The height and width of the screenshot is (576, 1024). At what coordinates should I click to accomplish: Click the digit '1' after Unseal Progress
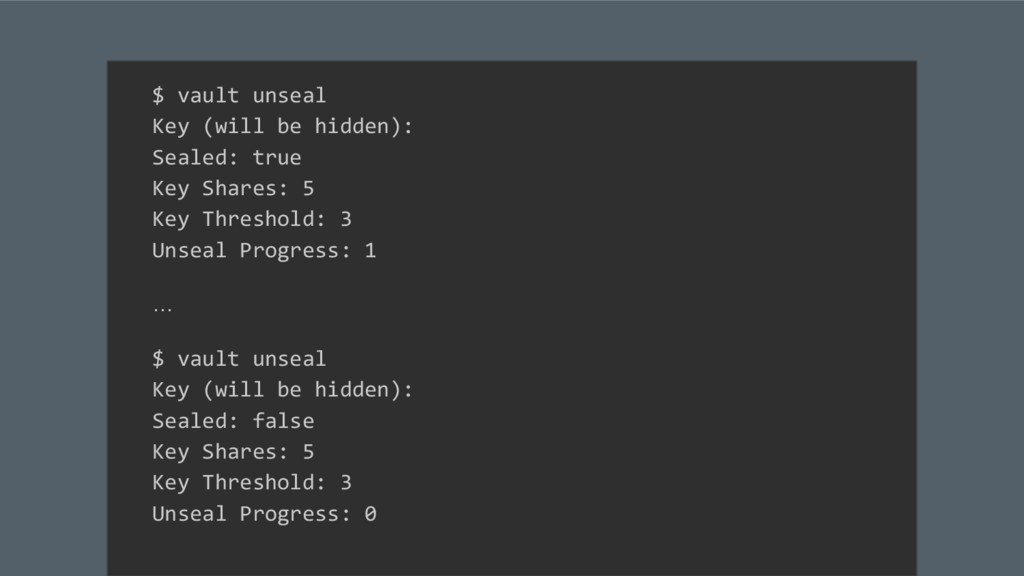370,251
